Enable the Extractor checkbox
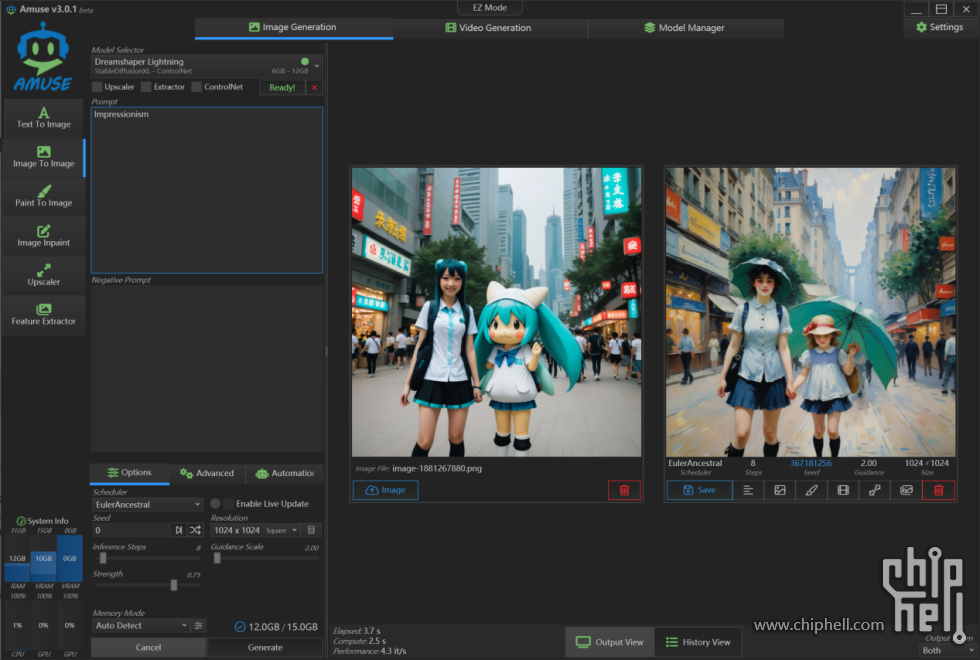 [146, 87]
